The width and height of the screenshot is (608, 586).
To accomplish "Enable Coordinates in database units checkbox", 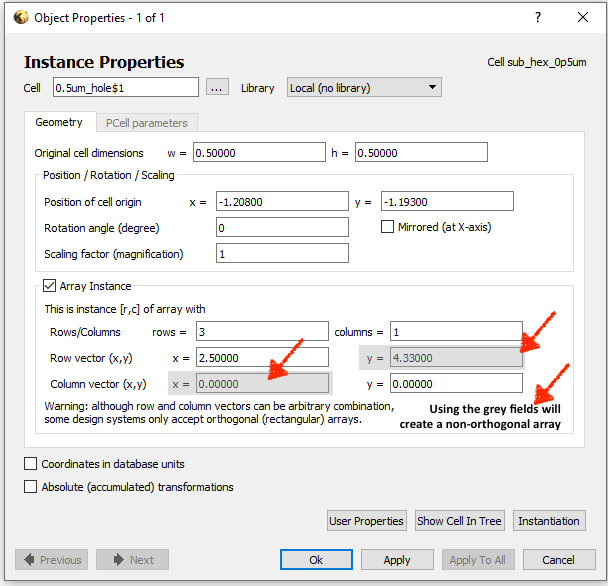I will coord(31,464).
